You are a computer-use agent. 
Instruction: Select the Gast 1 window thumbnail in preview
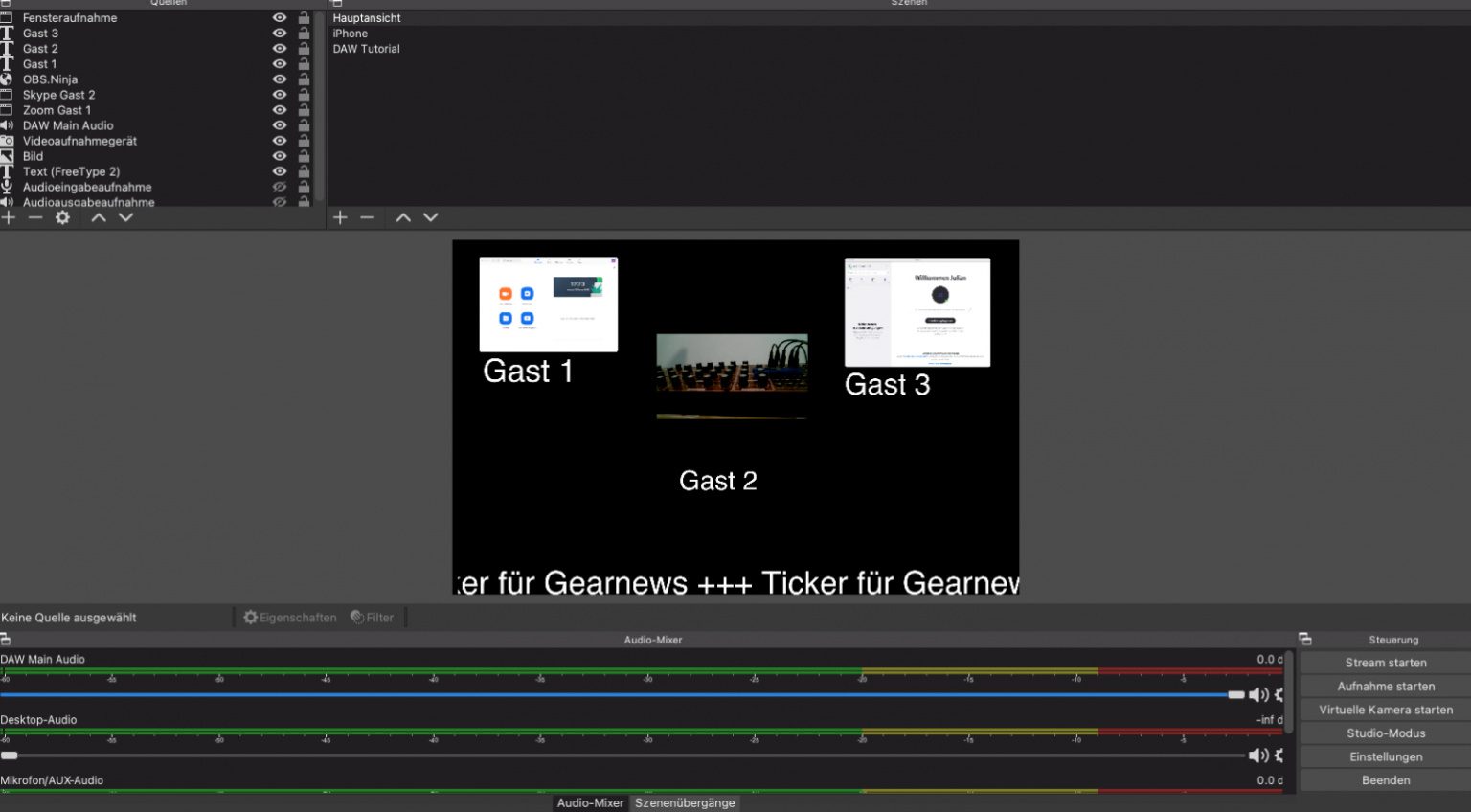pos(549,304)
